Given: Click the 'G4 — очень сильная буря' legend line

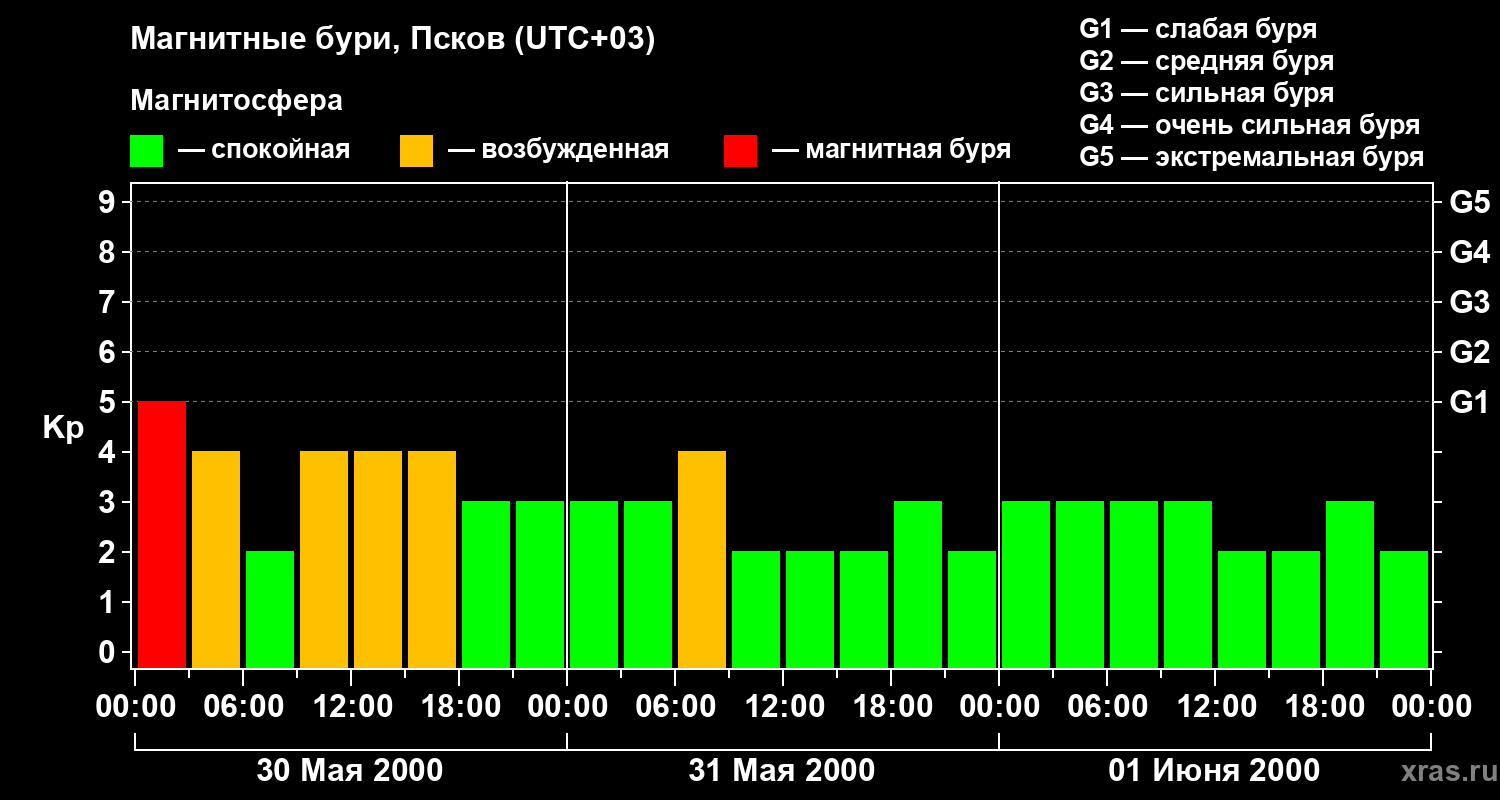Looking at the screenshot, I should tap(1249, 125).
